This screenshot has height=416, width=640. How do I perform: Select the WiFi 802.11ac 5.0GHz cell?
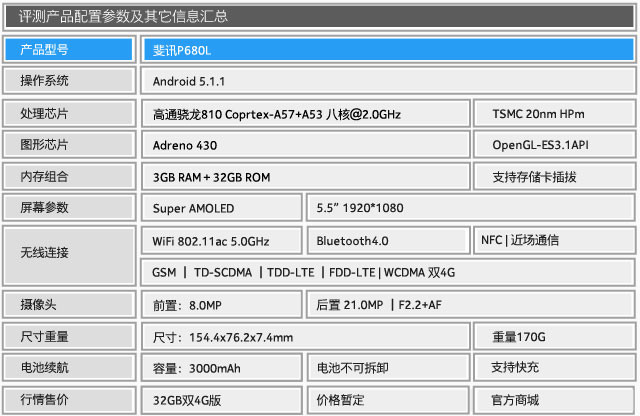(x=220, y=241)
